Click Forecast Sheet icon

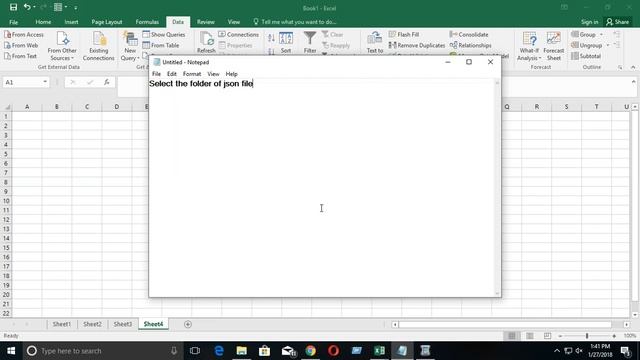tap(553, 46)
